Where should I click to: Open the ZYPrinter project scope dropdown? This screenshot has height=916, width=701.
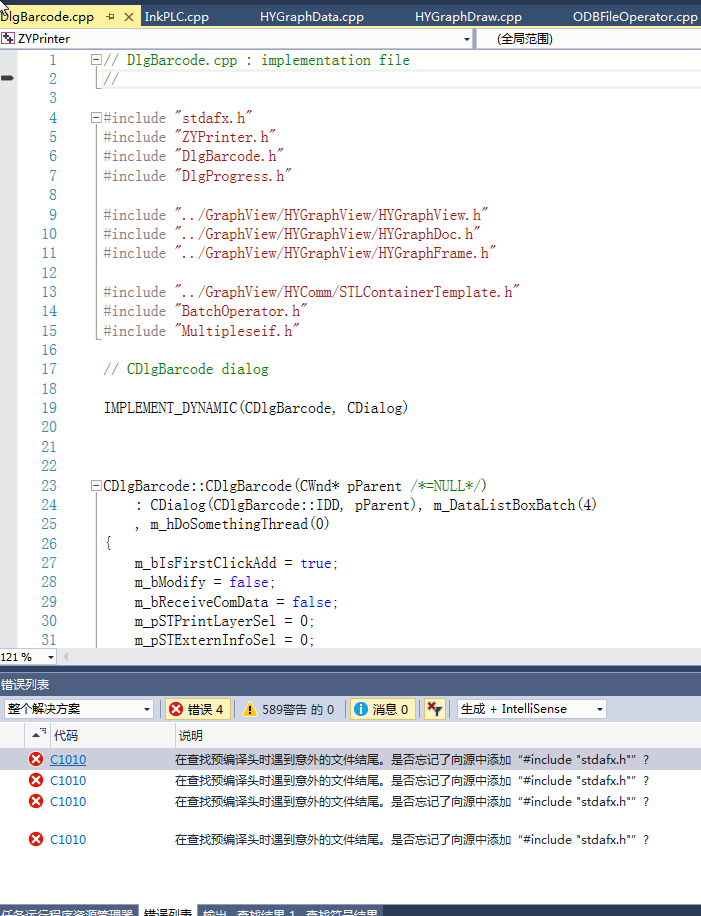pos(467,39)
